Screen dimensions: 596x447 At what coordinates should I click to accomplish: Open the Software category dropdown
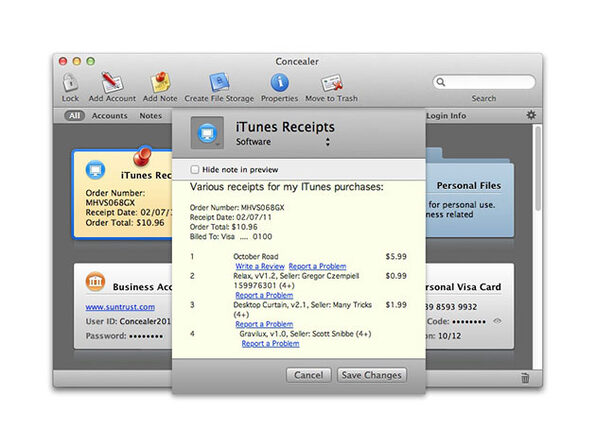(282, 142)
